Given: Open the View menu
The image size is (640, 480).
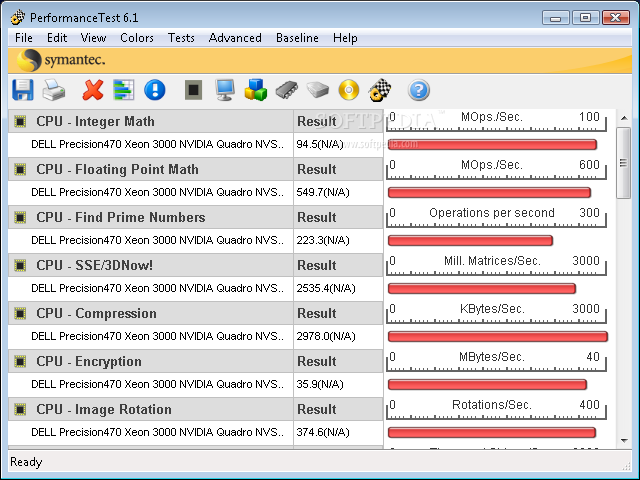Looking at the screenshot, I should tap(93, 38).
